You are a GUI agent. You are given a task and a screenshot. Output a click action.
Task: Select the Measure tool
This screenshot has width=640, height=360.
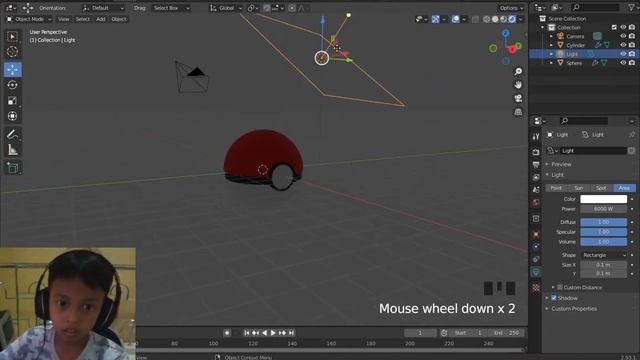click(x=13, y=150)
